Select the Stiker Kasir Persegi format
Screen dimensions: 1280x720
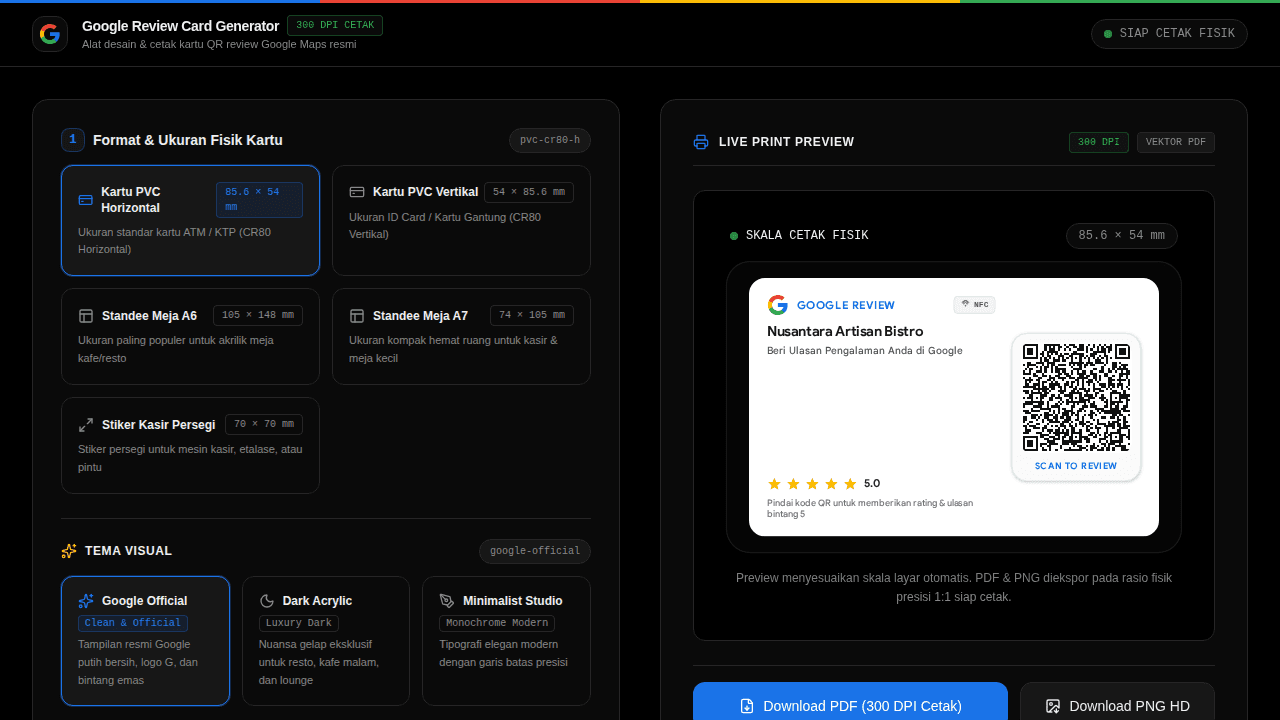pos(190,445)
